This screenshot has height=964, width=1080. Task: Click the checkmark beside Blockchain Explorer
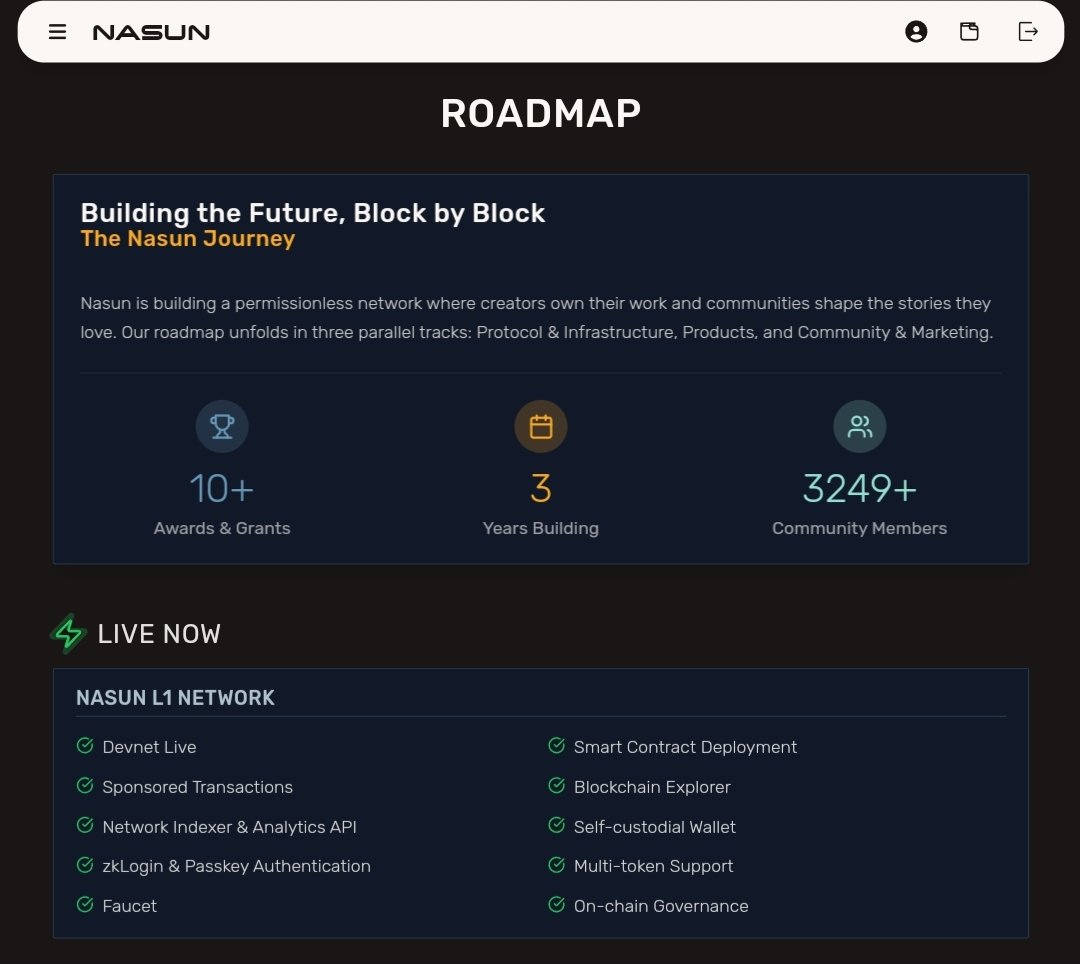pos(557,786)
